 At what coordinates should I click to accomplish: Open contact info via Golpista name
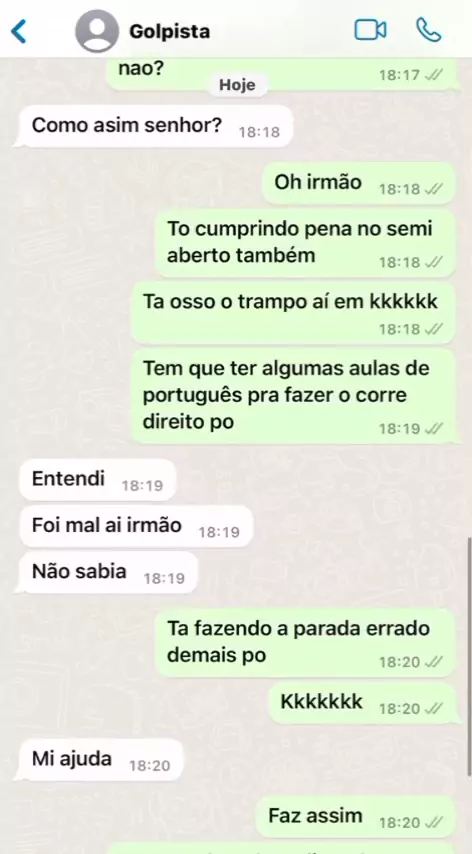pos(169,32)
